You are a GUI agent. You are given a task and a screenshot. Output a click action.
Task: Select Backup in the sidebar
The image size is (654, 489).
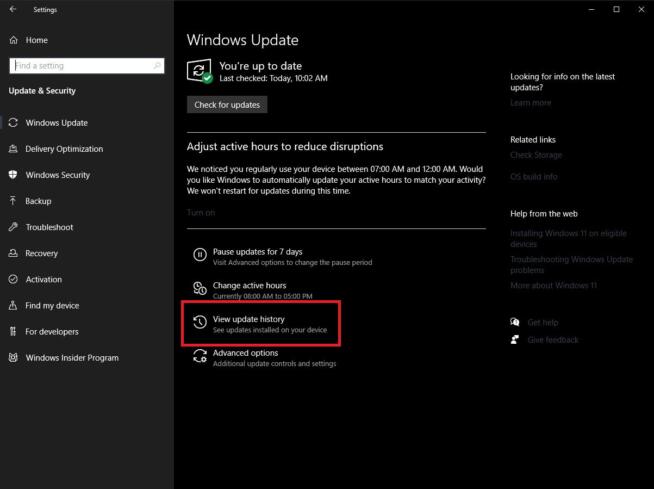pos(38,201)
